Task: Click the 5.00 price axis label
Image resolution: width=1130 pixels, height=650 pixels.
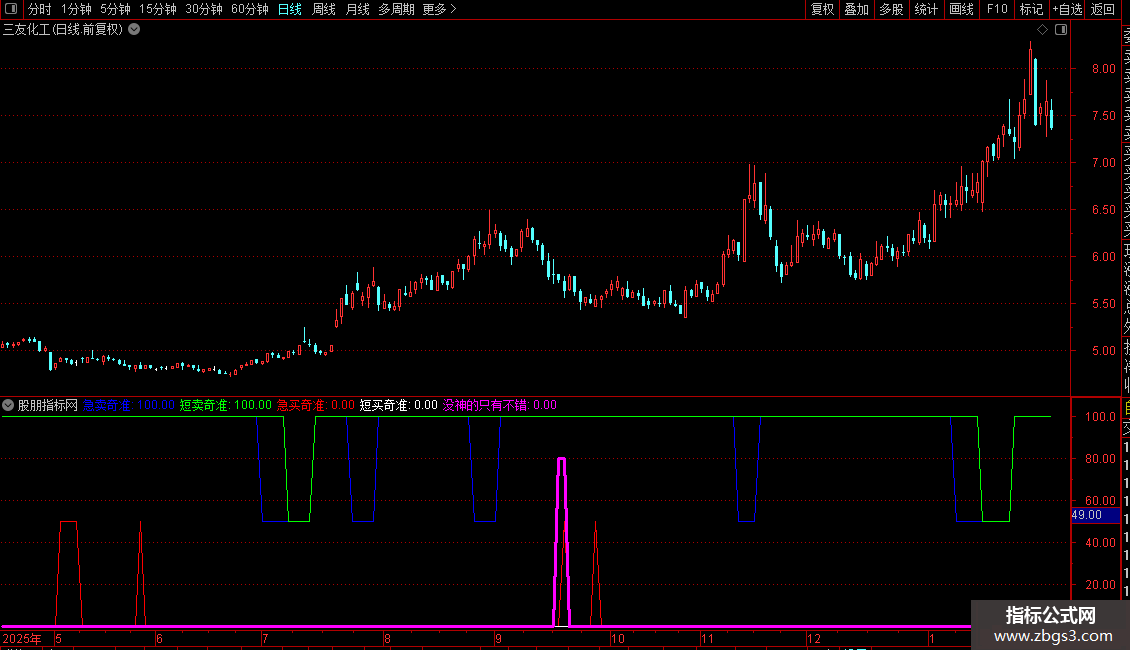Action: click(x=1103, y=351)
